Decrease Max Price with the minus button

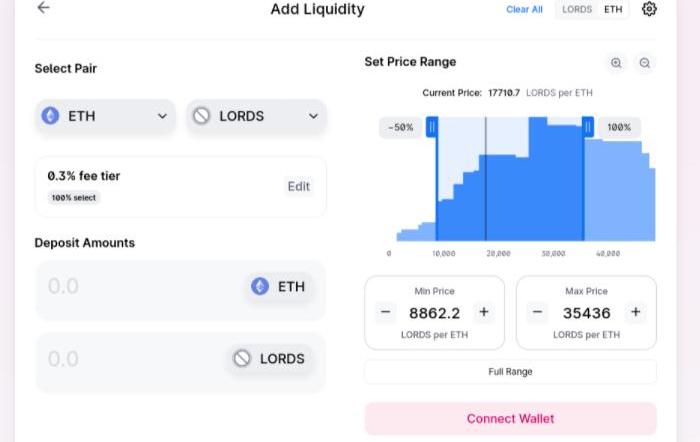[538, 312]
